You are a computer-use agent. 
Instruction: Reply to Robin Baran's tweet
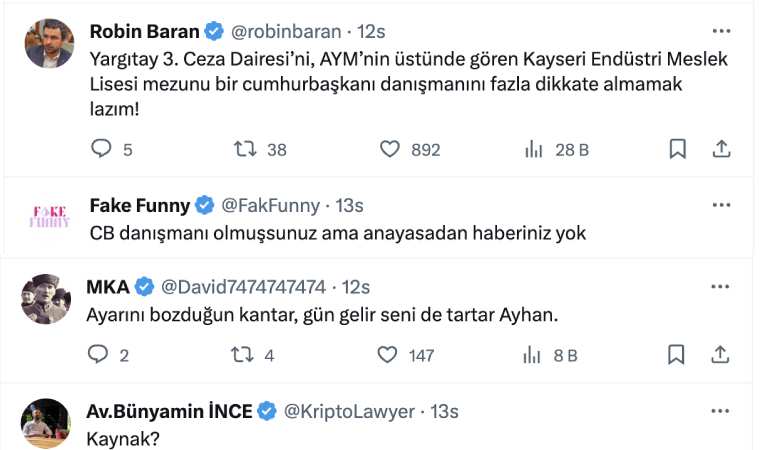(102, 149)
